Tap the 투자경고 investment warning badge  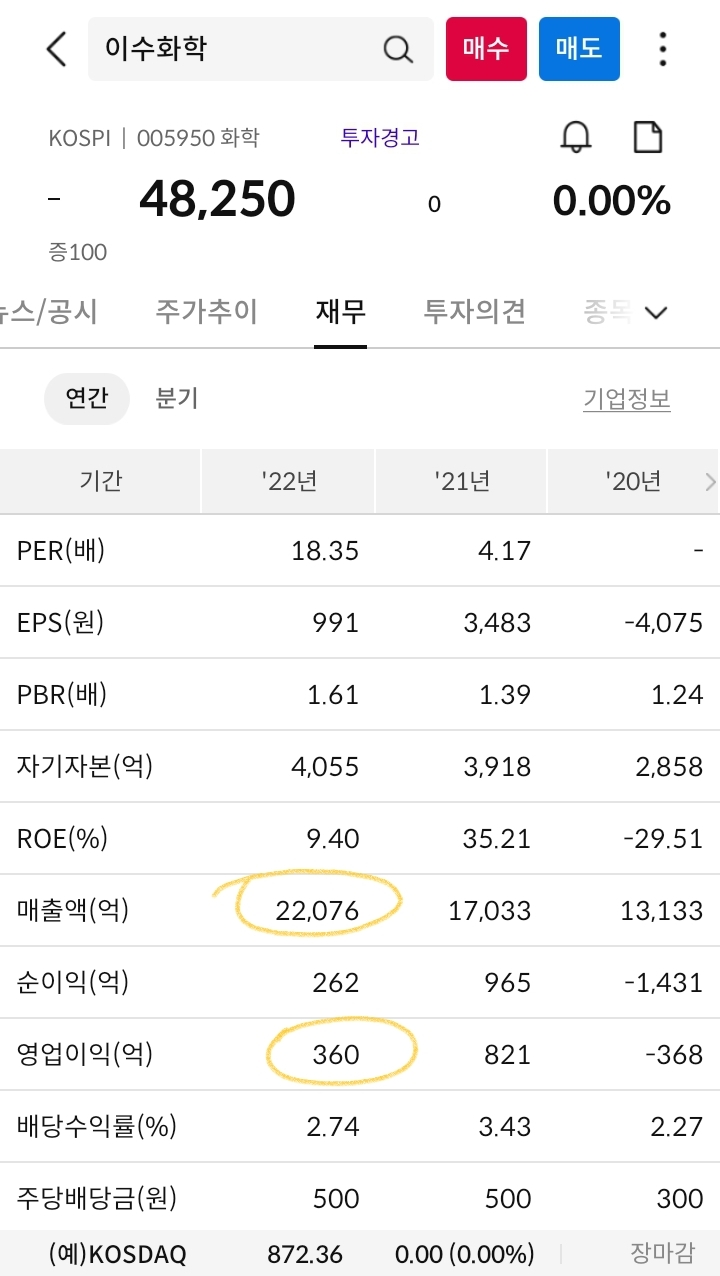coord(379,137)
